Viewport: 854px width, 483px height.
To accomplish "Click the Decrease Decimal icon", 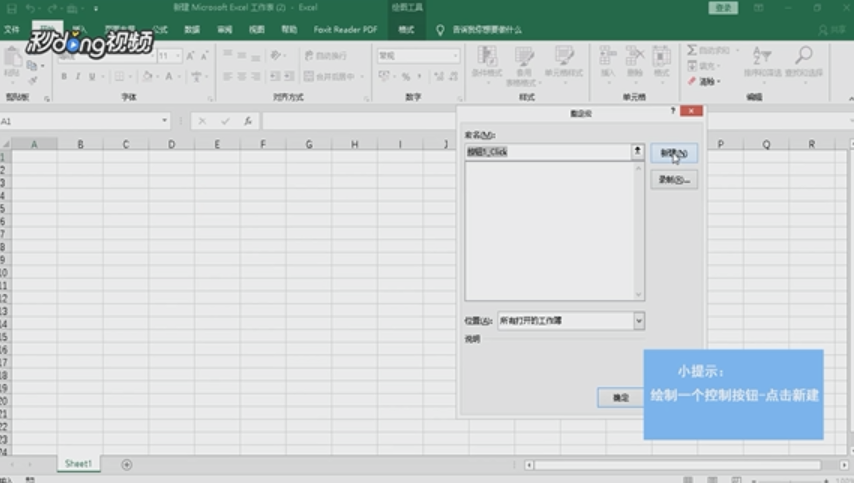I will click(x=453, y=77).
